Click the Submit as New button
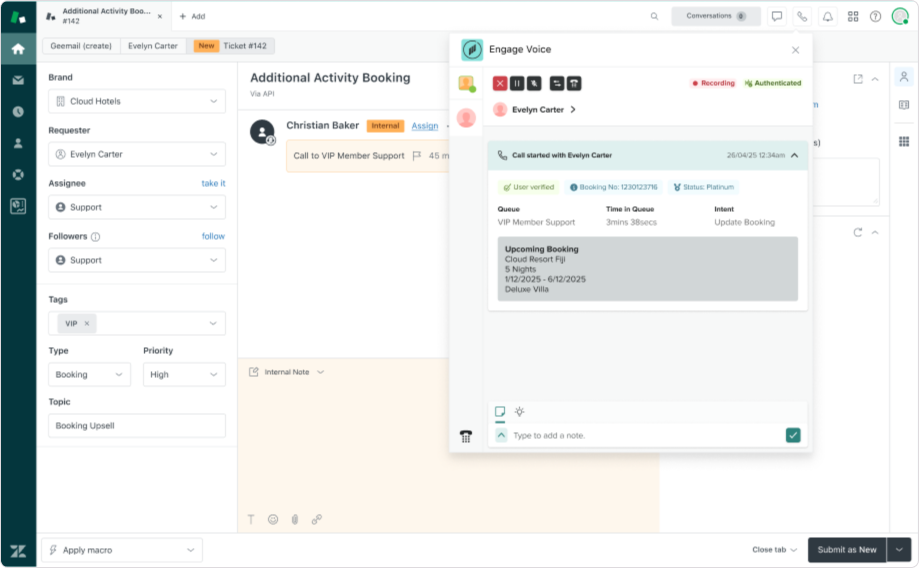 pyautogui.click(x=847, y=550)
